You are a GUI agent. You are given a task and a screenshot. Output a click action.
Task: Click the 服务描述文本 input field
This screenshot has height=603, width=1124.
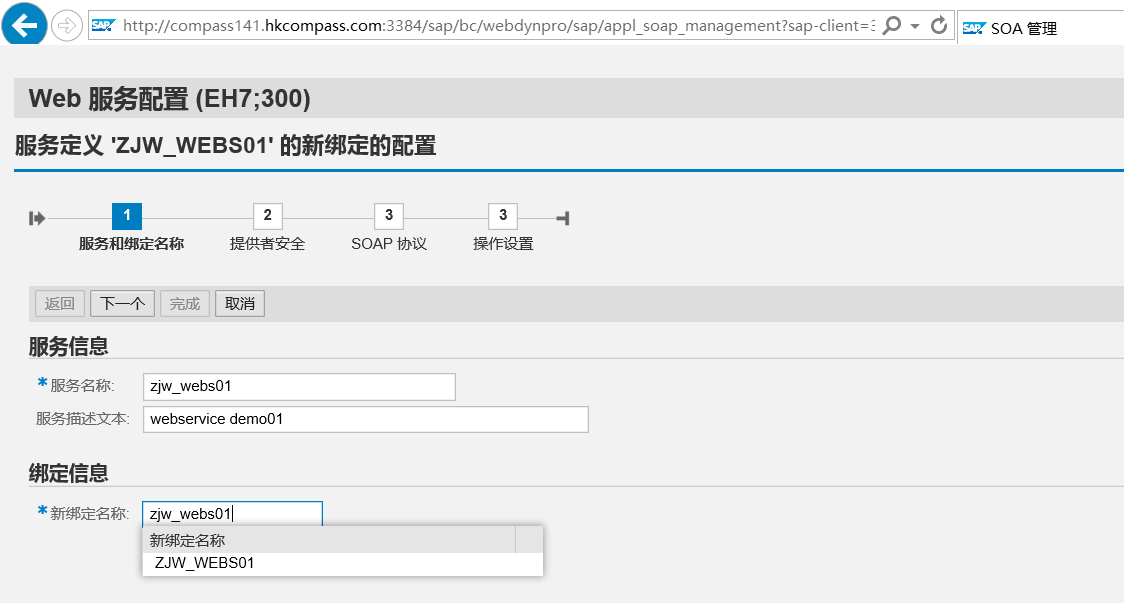pyautogui.click(x=366, y=419)
